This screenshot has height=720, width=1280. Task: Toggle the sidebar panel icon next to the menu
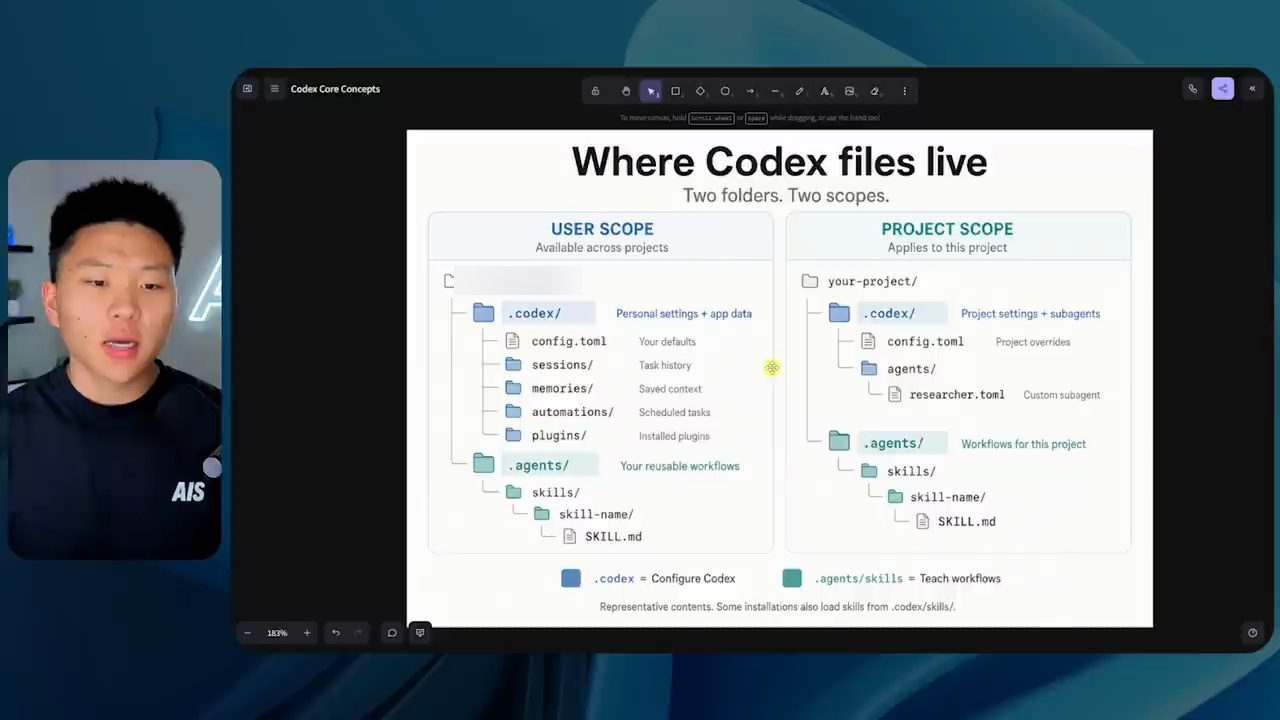click(248, 89)
